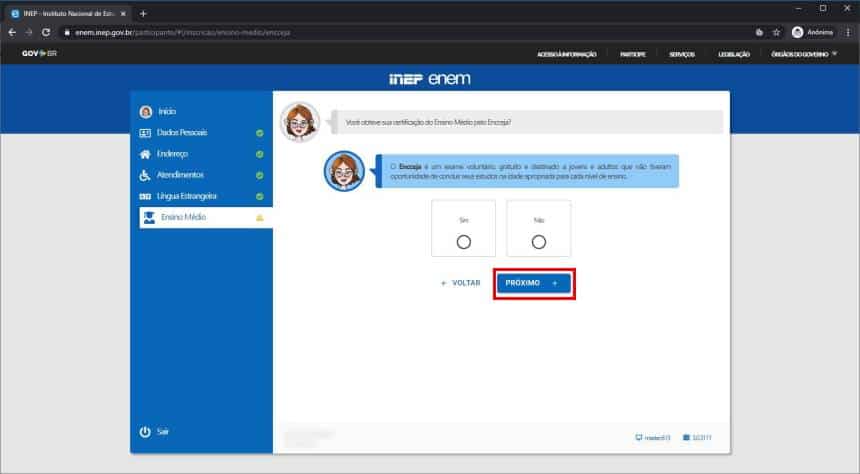The image size is (860, 474).
Task: Open Legislação link in government bar
Action: pos(734,54)
